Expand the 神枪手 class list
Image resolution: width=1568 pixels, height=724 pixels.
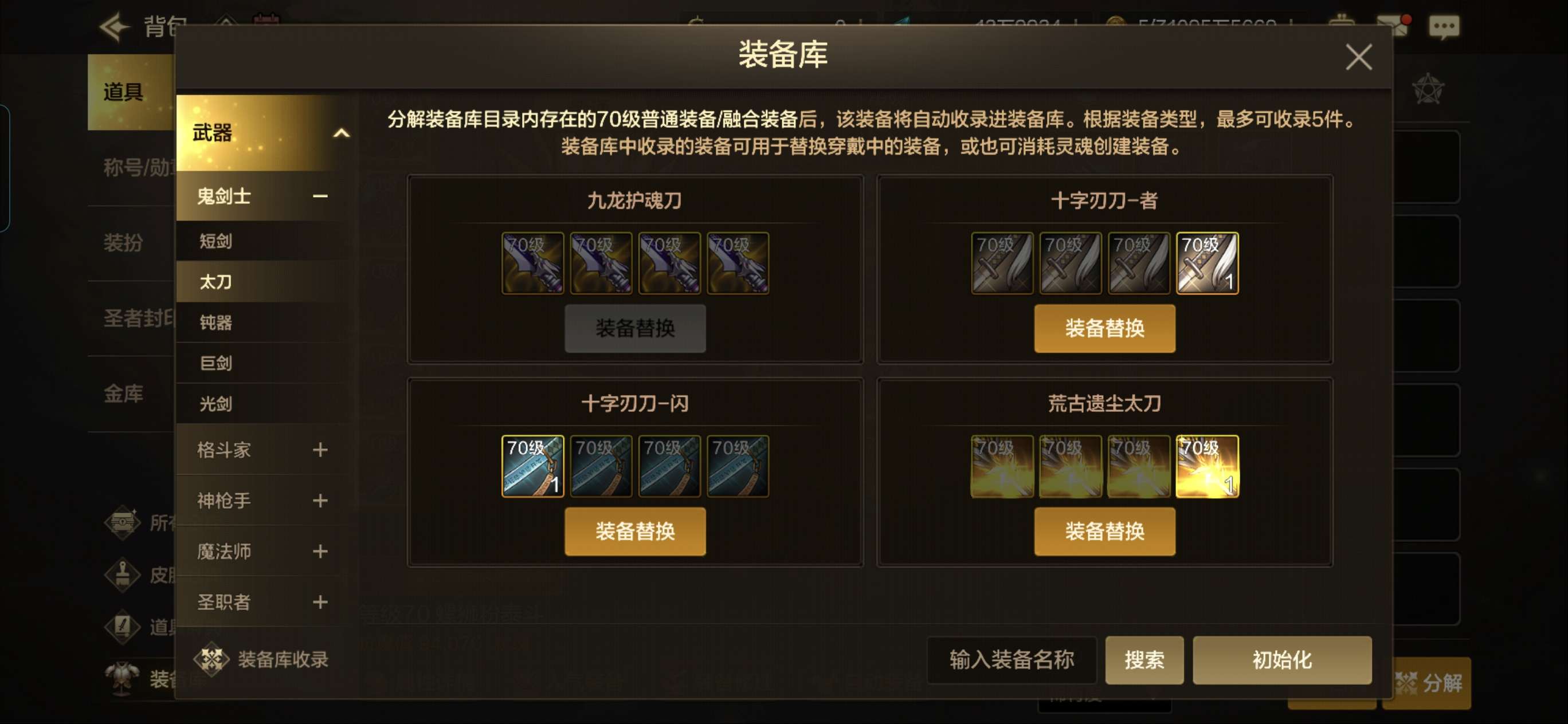(x=320, y=500)
